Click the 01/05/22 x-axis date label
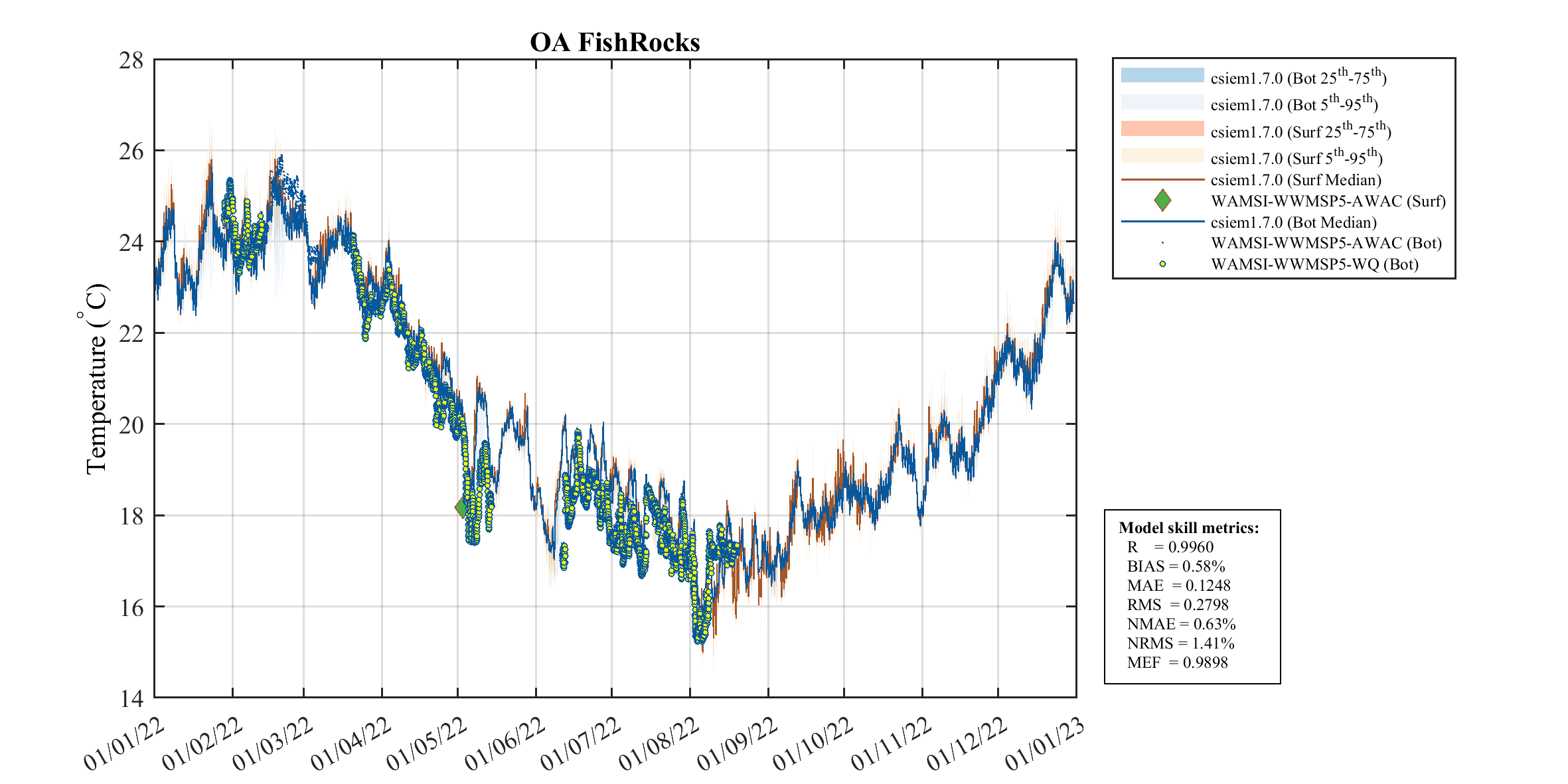1568x784 pixels. (427, 745)
